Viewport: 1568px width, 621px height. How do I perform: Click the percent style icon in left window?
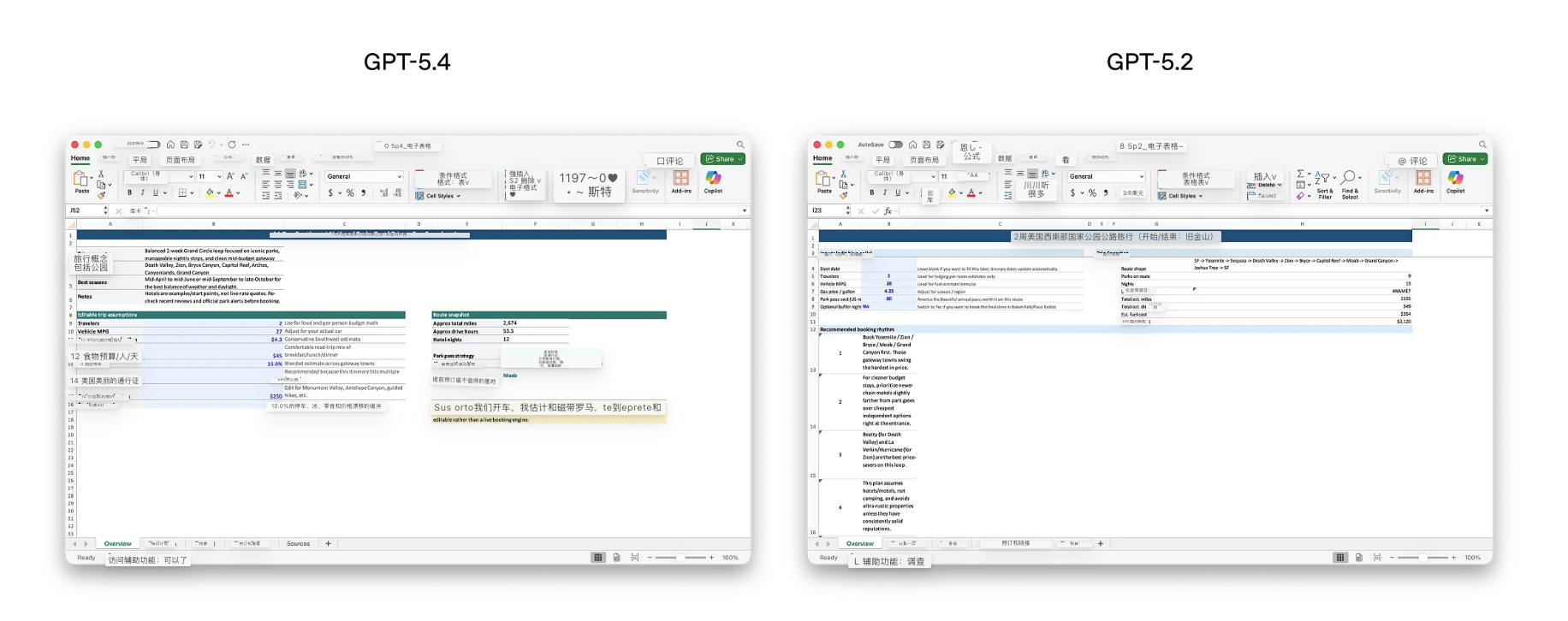coord(350,193)
